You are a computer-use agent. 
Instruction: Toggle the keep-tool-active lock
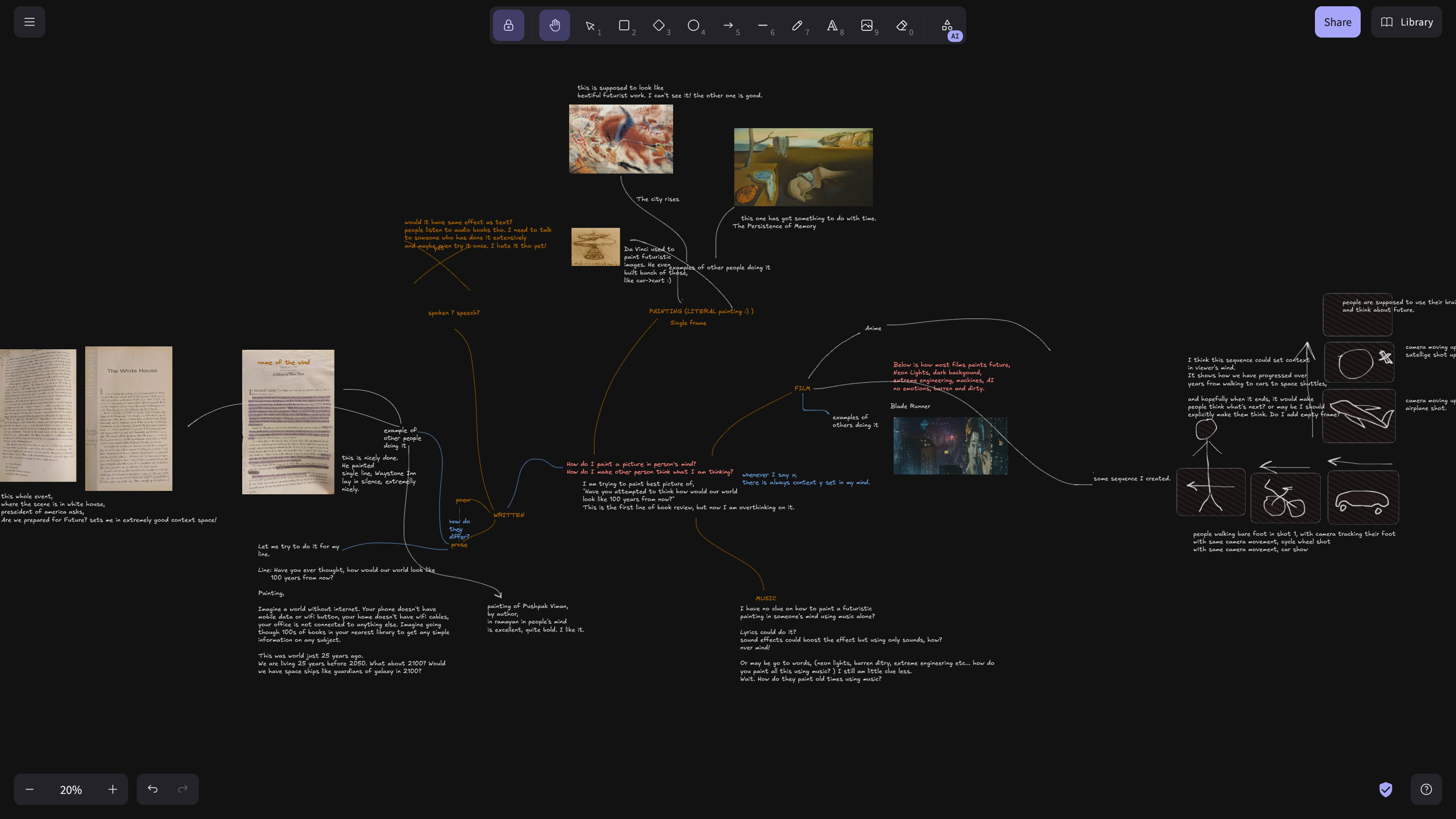[x=508, y=26]
